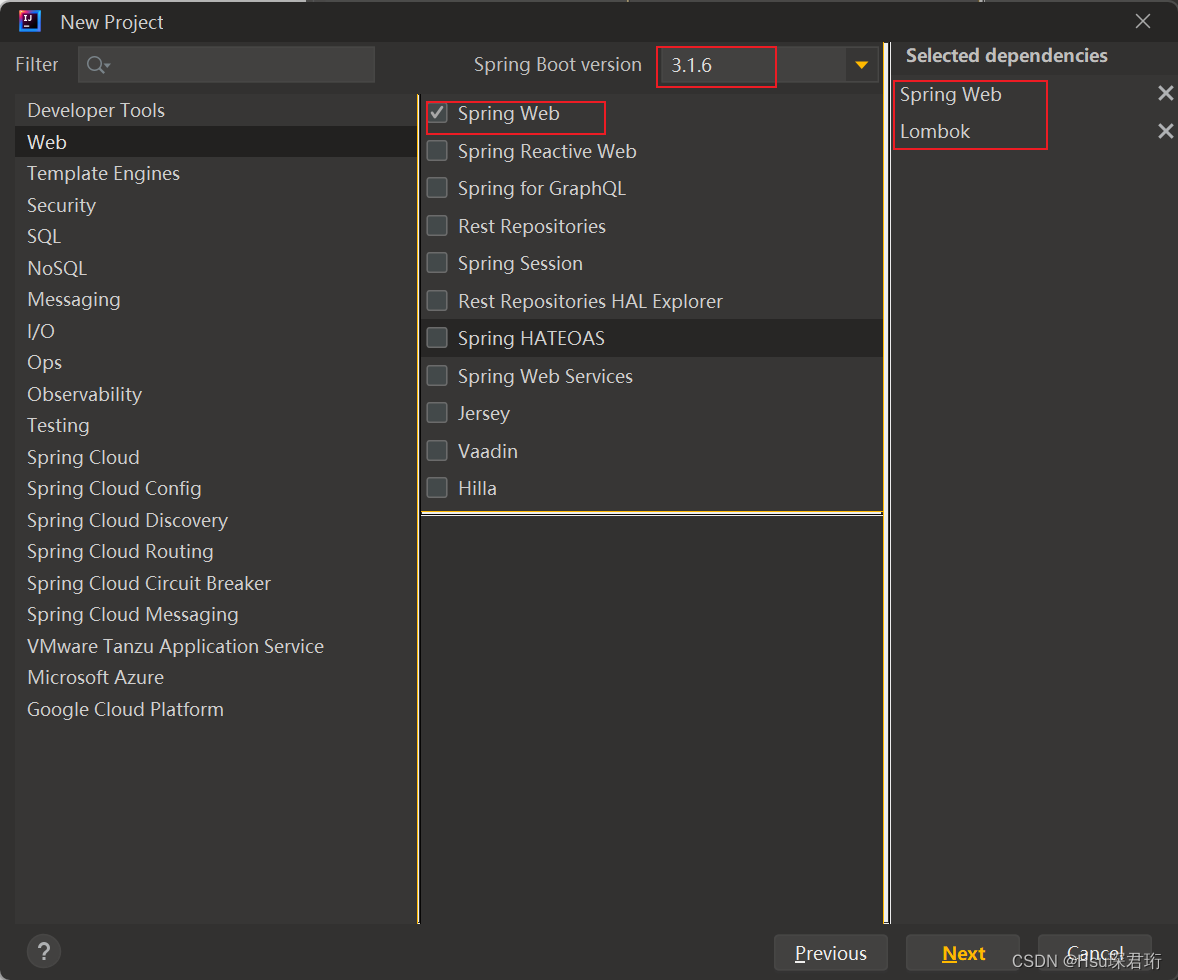
Task: Select Google Cloud Platform category
Action: 216,710
